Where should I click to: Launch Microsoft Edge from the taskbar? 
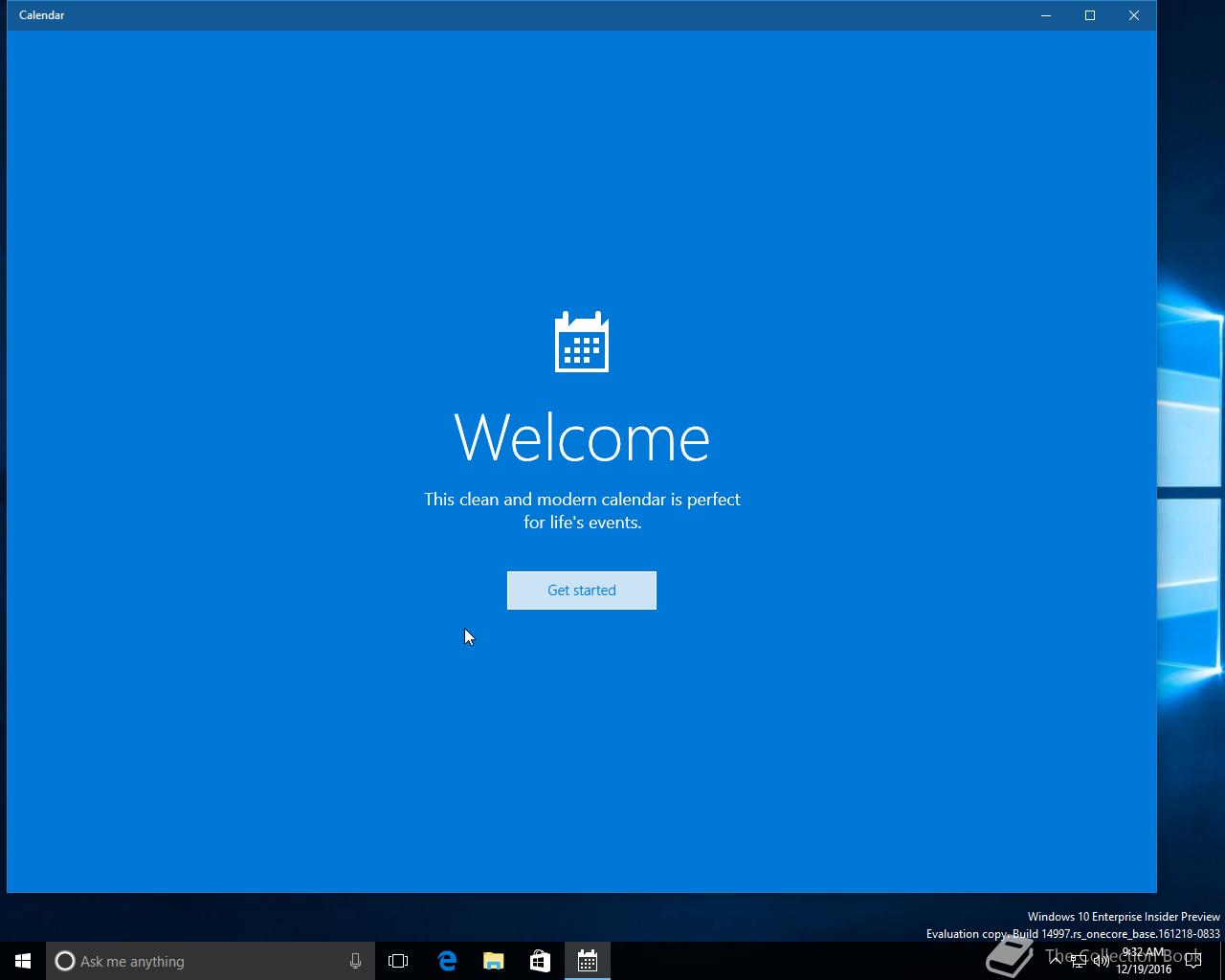click(447, 961)
